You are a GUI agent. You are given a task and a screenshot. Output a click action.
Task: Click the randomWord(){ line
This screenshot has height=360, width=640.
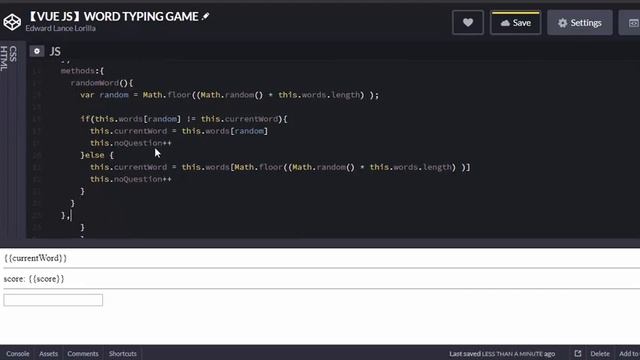[x=102, y=83]
